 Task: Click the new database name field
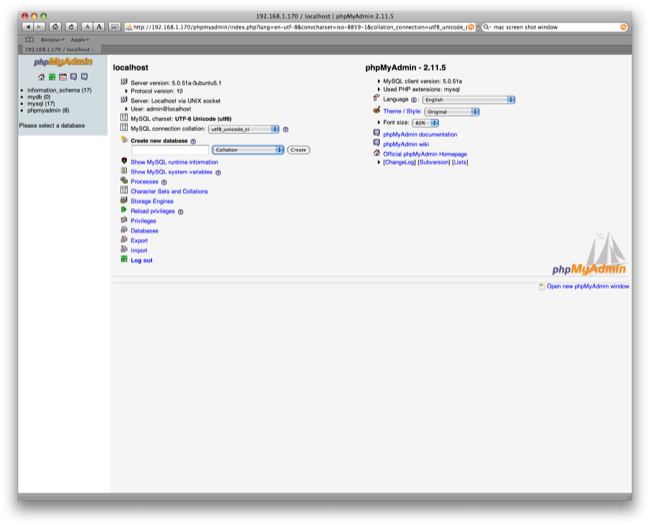coord(170,150)
